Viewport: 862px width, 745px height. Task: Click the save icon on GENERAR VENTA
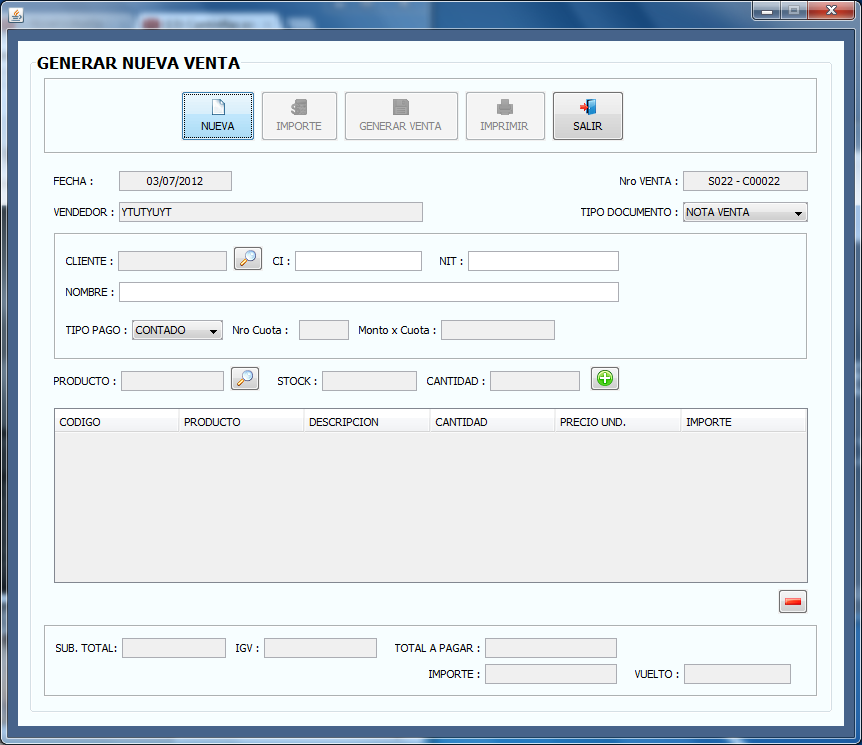coord(401,108)
